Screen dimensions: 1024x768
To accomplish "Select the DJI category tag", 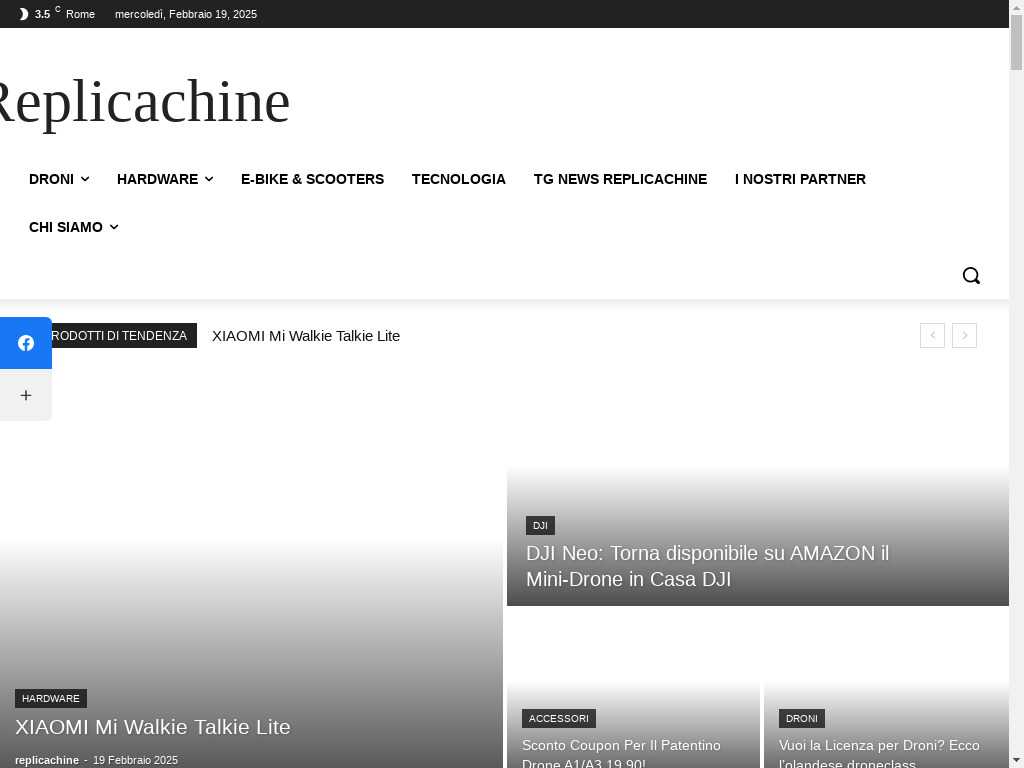I will 540,526.
